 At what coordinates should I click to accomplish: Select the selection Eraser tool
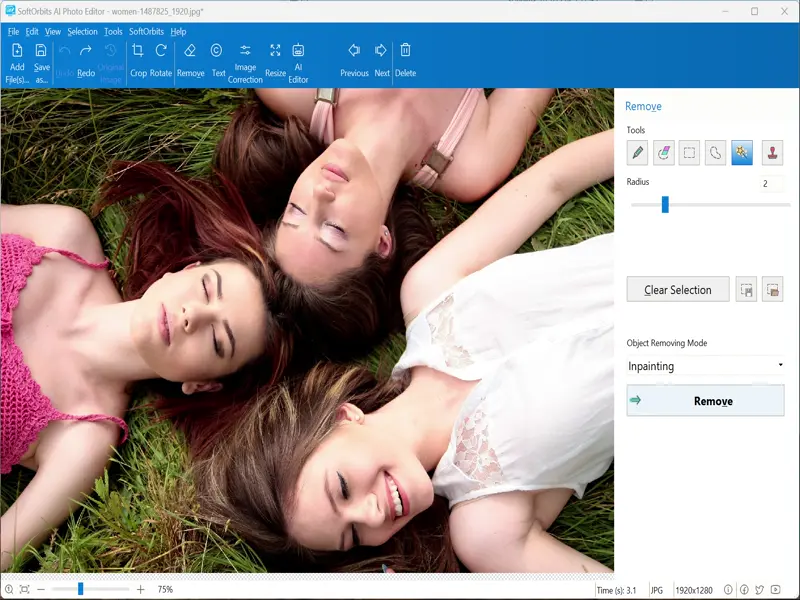click(x=664, y=153)
